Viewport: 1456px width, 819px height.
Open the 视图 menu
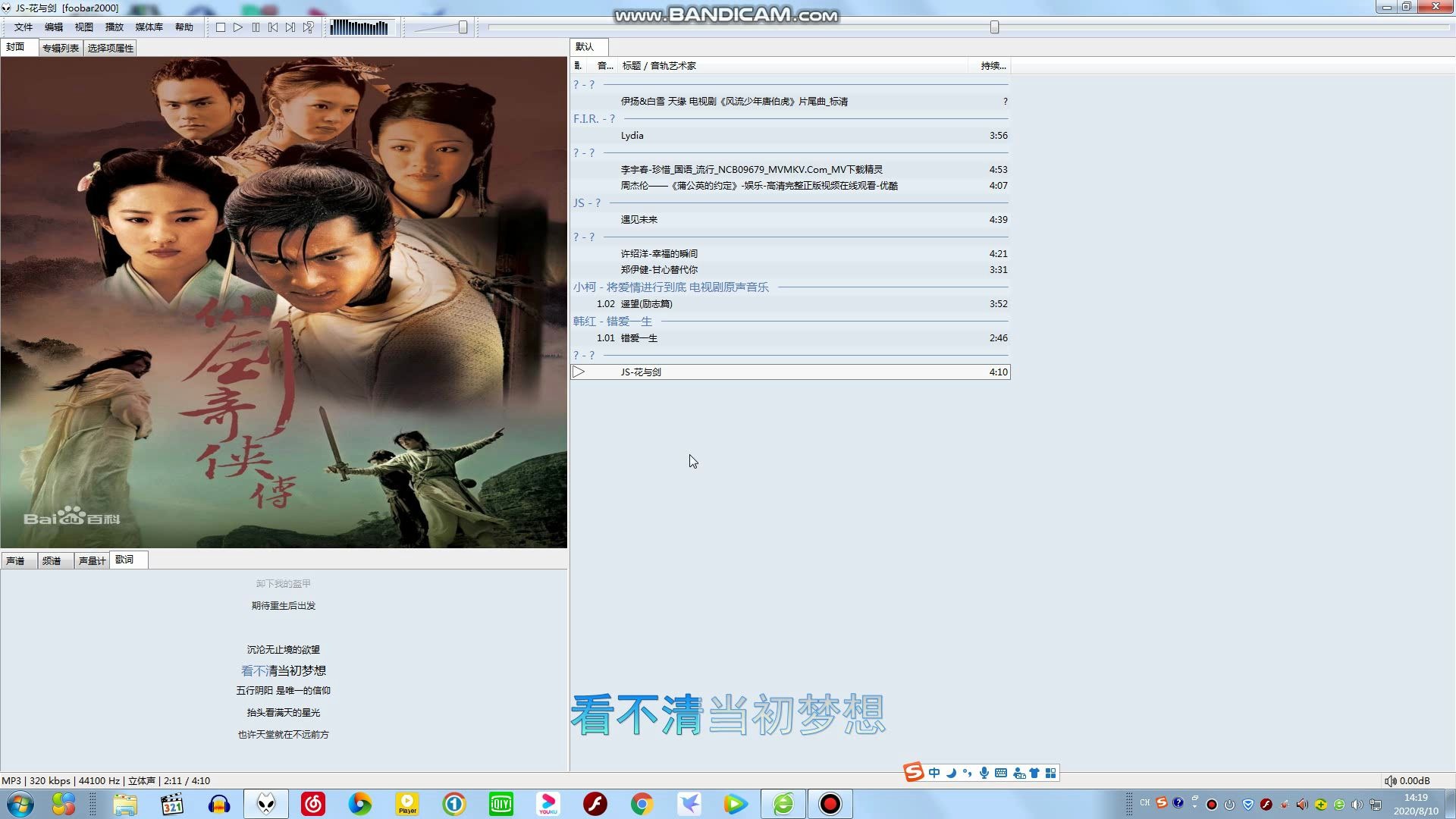pos(84,27)
